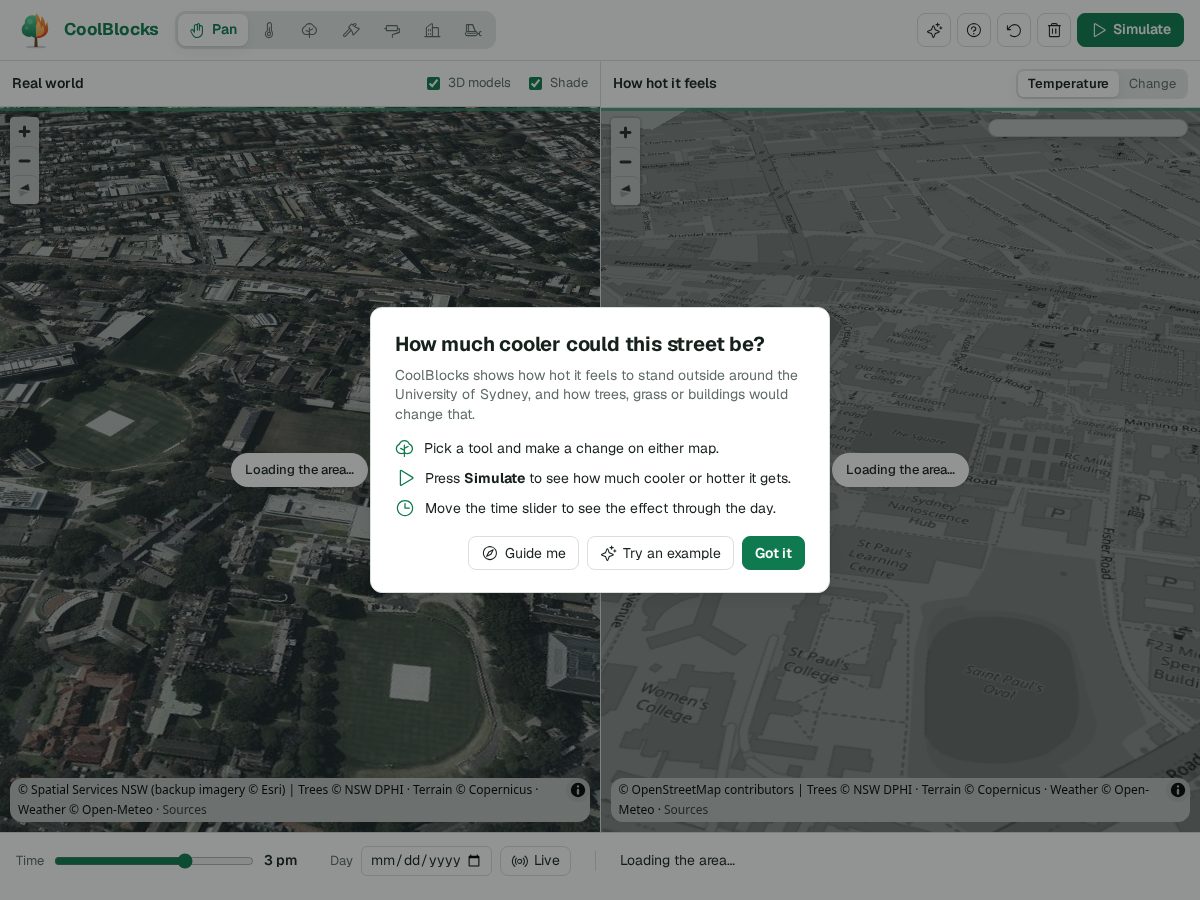The width and height of the screenshot is (1200, 900).
Task: Zoom out on the Real world map
Action: (25, 161)
